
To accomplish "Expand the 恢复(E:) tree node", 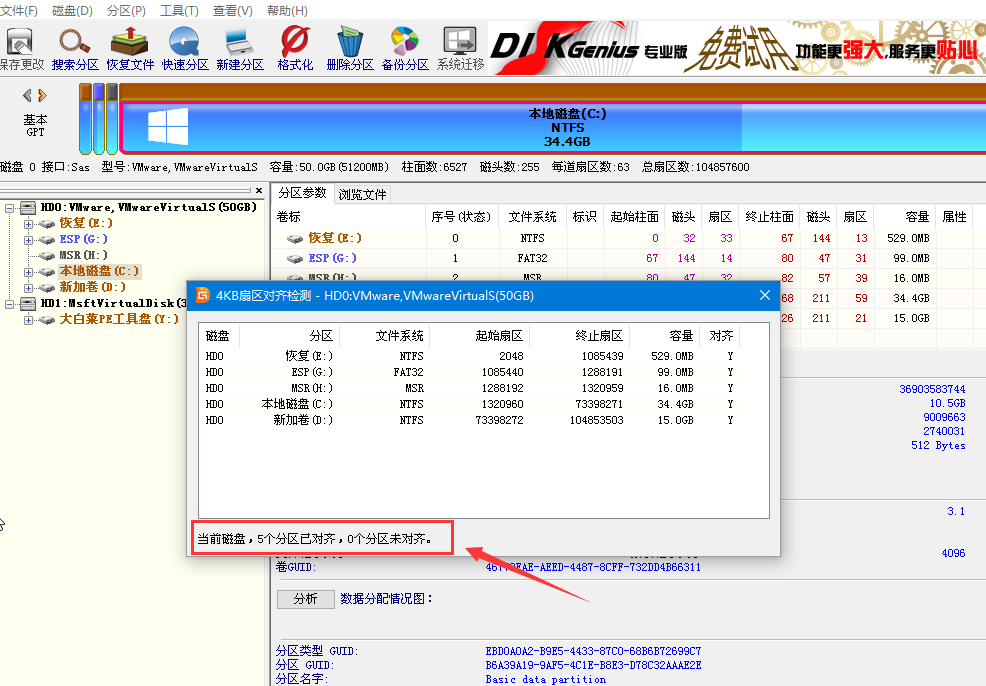I will click(28, 224).
